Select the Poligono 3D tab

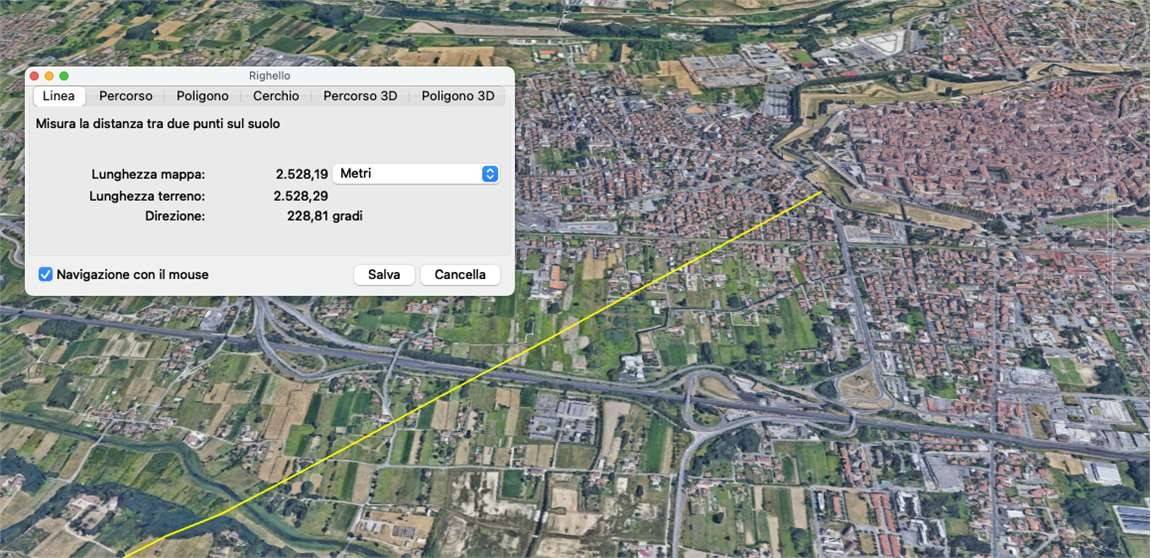tap(458, 96)
